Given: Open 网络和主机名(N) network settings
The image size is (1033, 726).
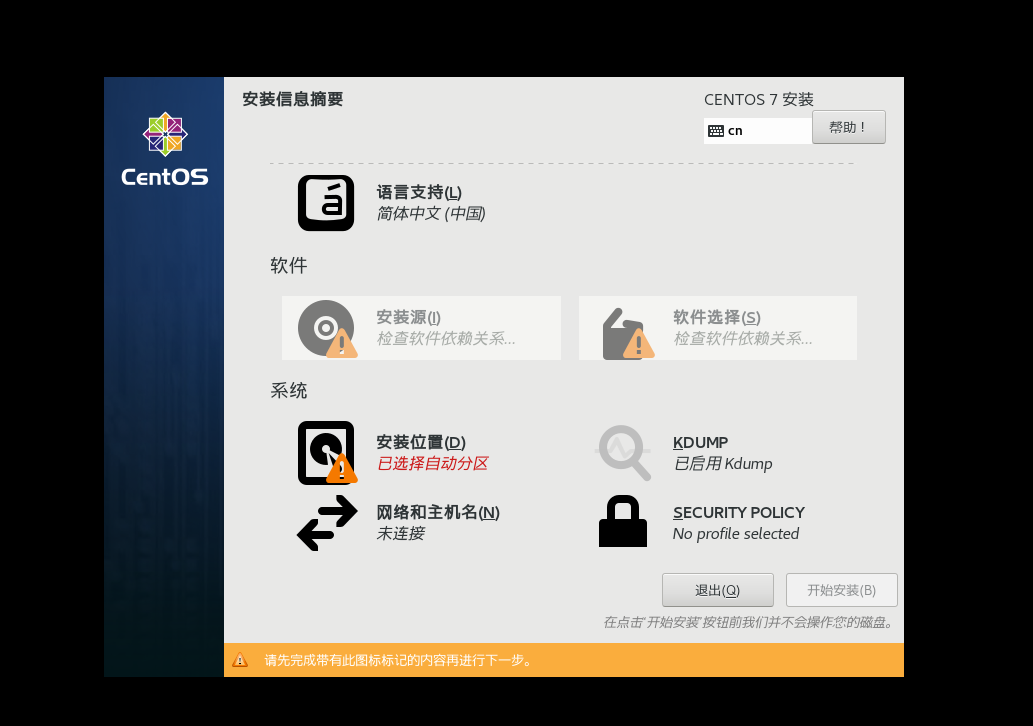Looking at the screenshot, I should [x=438, y=513].
